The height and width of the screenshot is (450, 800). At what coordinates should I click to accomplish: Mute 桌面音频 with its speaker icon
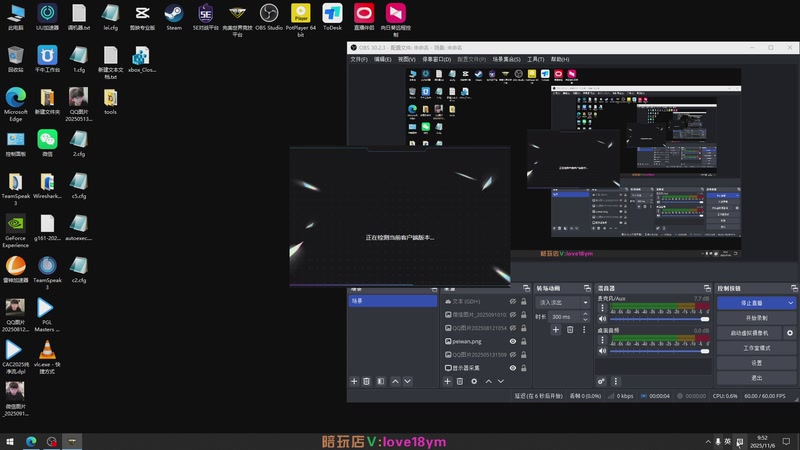[x=603, y=351]
